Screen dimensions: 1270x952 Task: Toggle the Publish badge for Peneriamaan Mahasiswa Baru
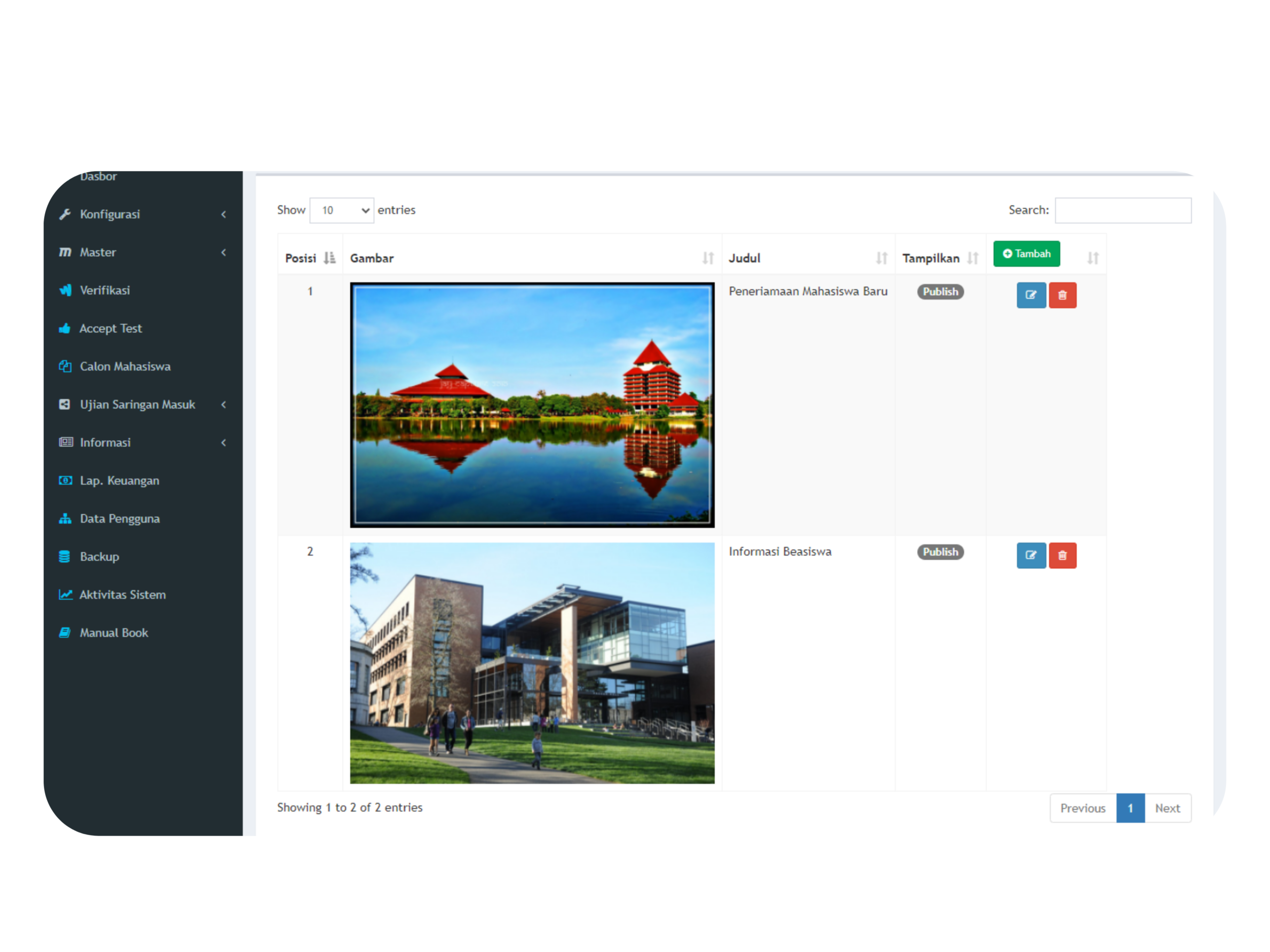940,292
